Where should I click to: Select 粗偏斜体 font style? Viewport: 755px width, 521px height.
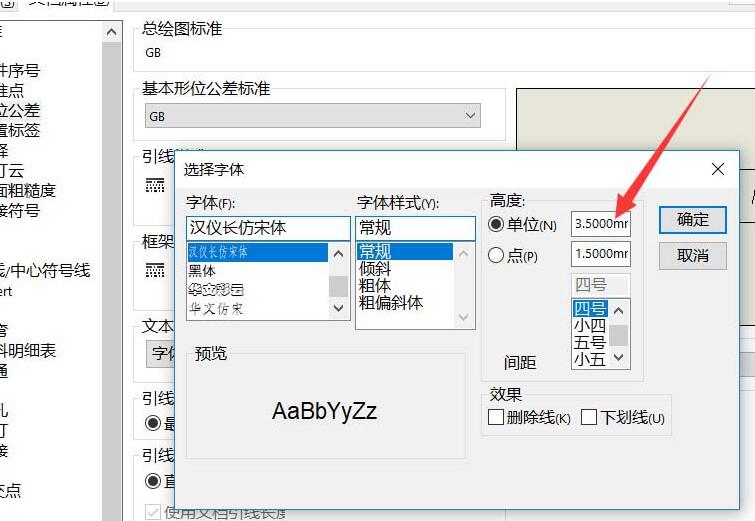click(404, 302)
